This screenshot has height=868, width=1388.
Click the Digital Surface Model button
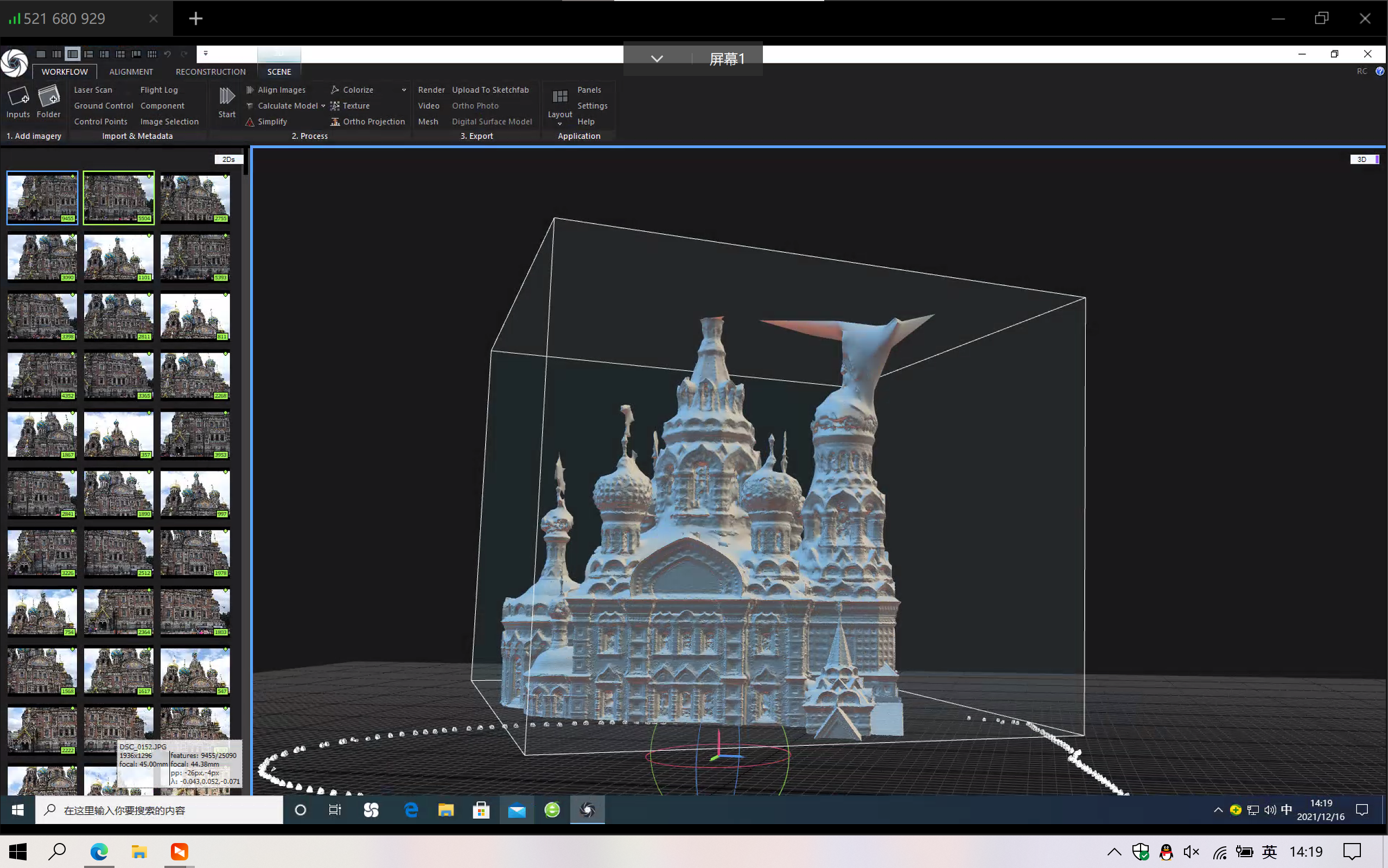tap(491, 121)
